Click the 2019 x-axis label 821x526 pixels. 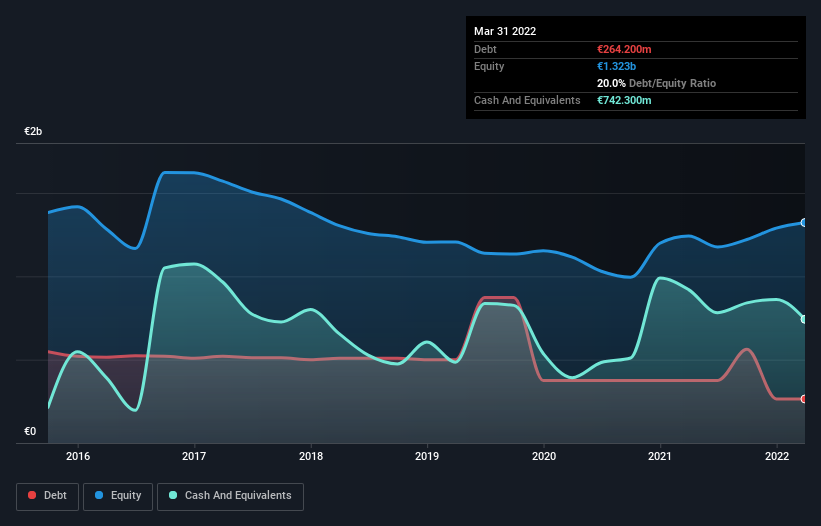(x=427, y=456)
